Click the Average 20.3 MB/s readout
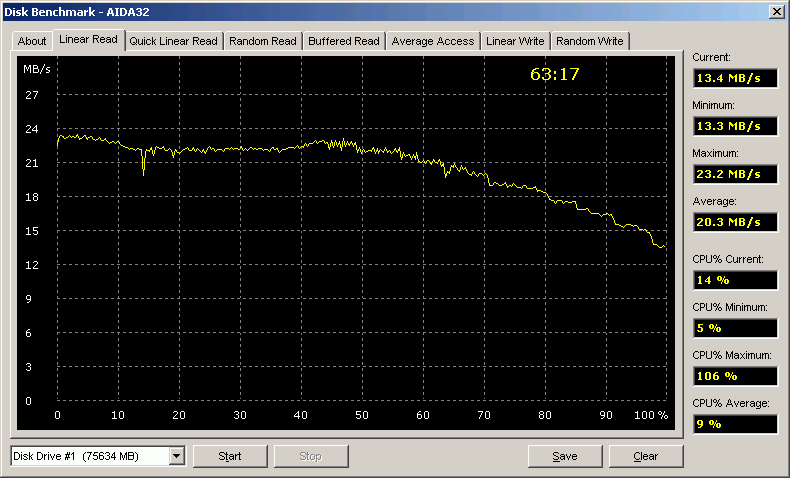 point(734,222)
